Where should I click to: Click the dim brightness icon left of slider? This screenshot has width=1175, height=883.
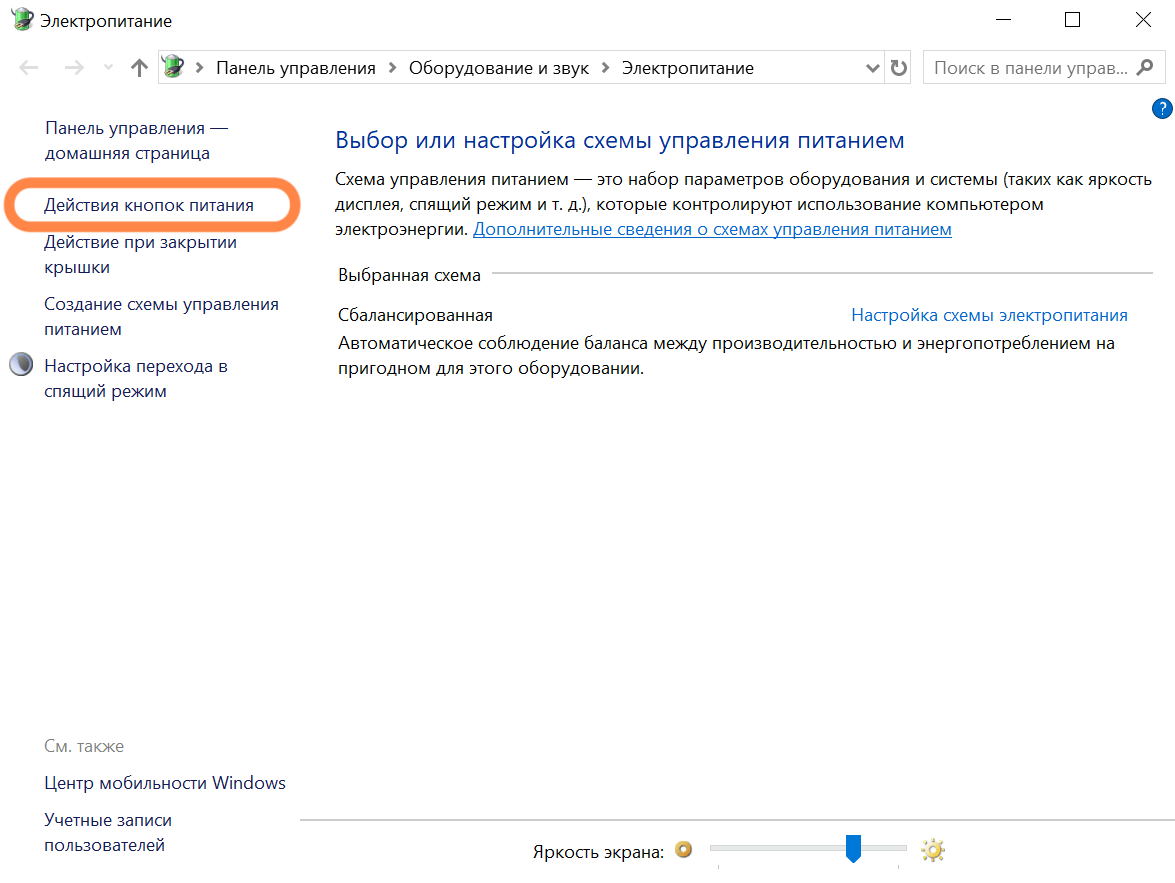[683, 849]
